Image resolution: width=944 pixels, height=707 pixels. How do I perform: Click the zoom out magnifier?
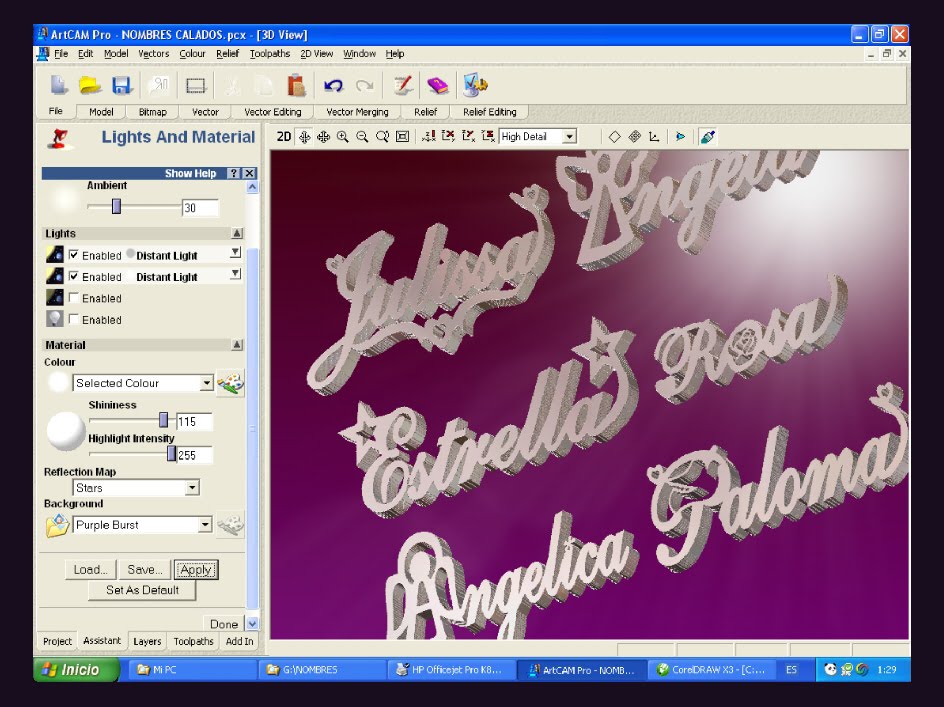(362, 137)
